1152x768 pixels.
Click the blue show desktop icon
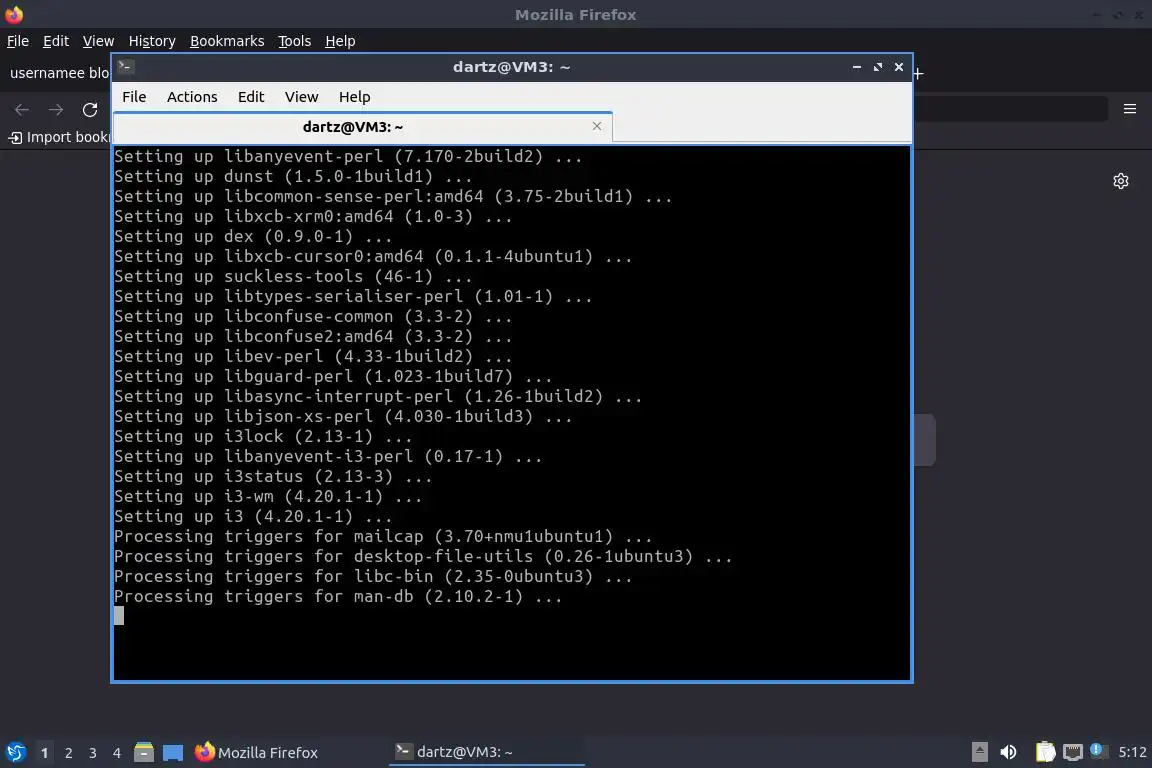click(x=173, y=752)
